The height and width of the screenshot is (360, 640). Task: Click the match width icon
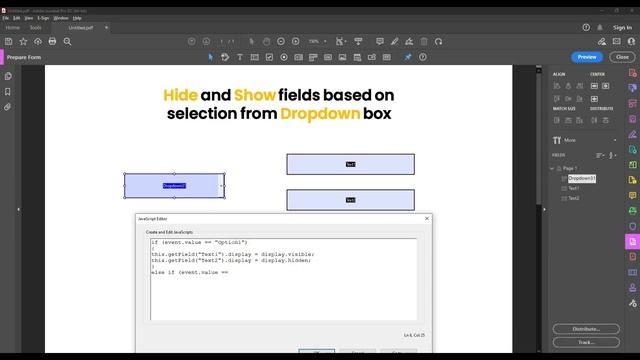click(568, 120)
